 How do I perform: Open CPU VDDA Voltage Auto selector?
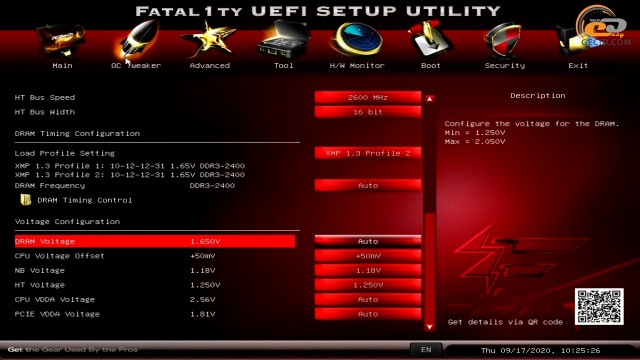[368, 299]
